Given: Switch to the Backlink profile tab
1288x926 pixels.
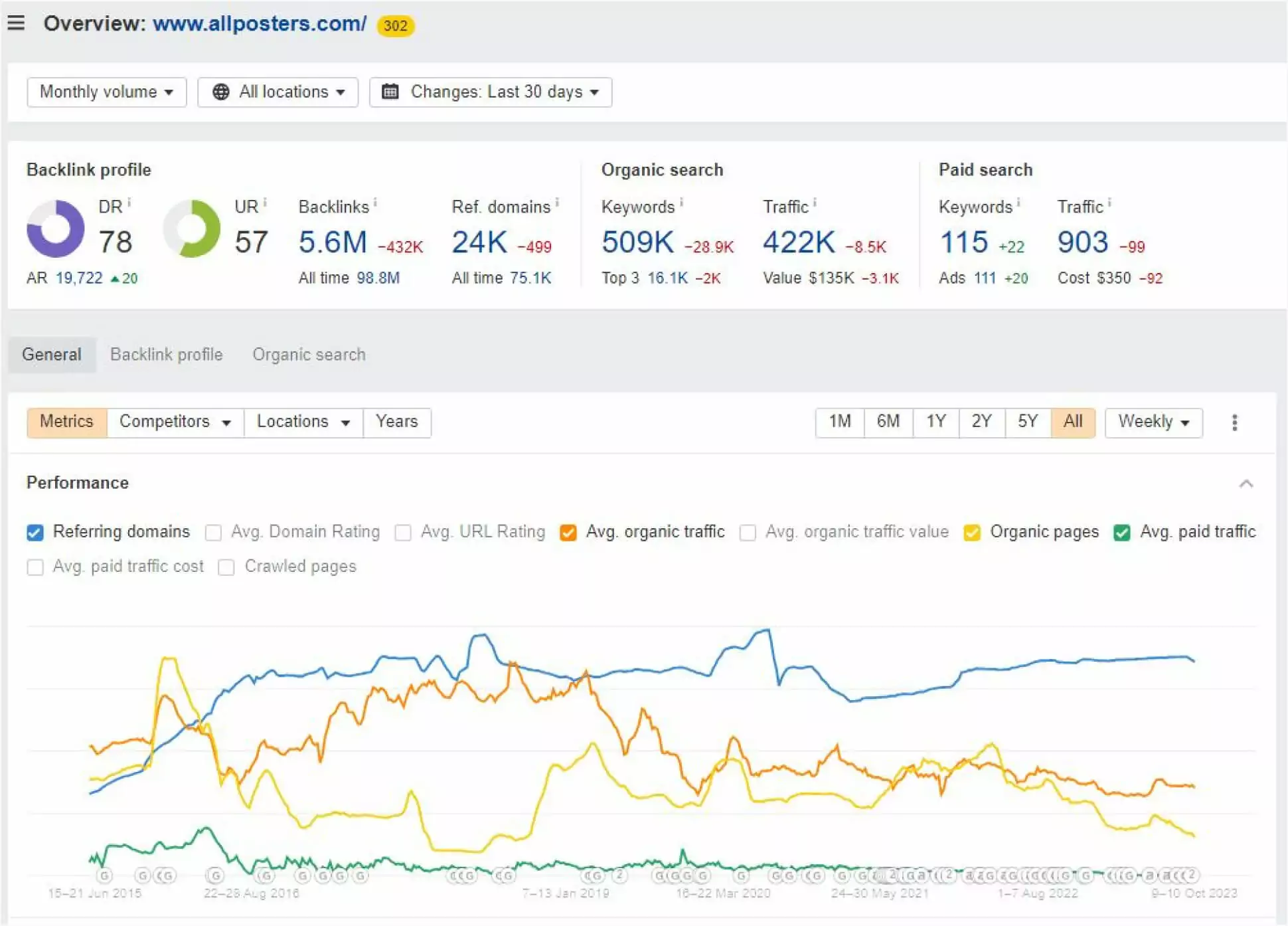Looking at the screenshot, I should click(166, 354).
